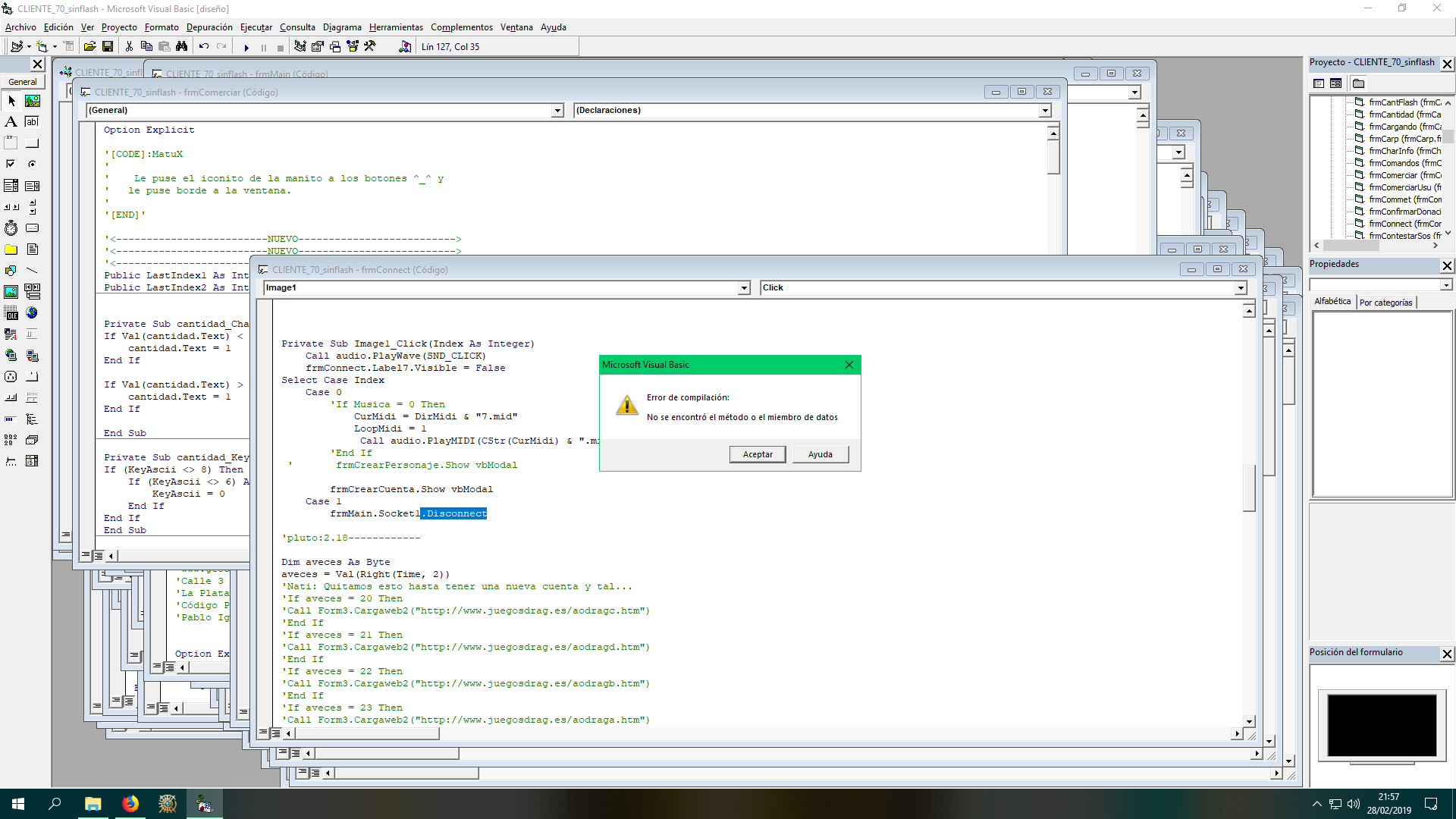Switch to the Alfabética properties tab
1456x819 pixels.
pyautogui.click(x=1332, y=302)
